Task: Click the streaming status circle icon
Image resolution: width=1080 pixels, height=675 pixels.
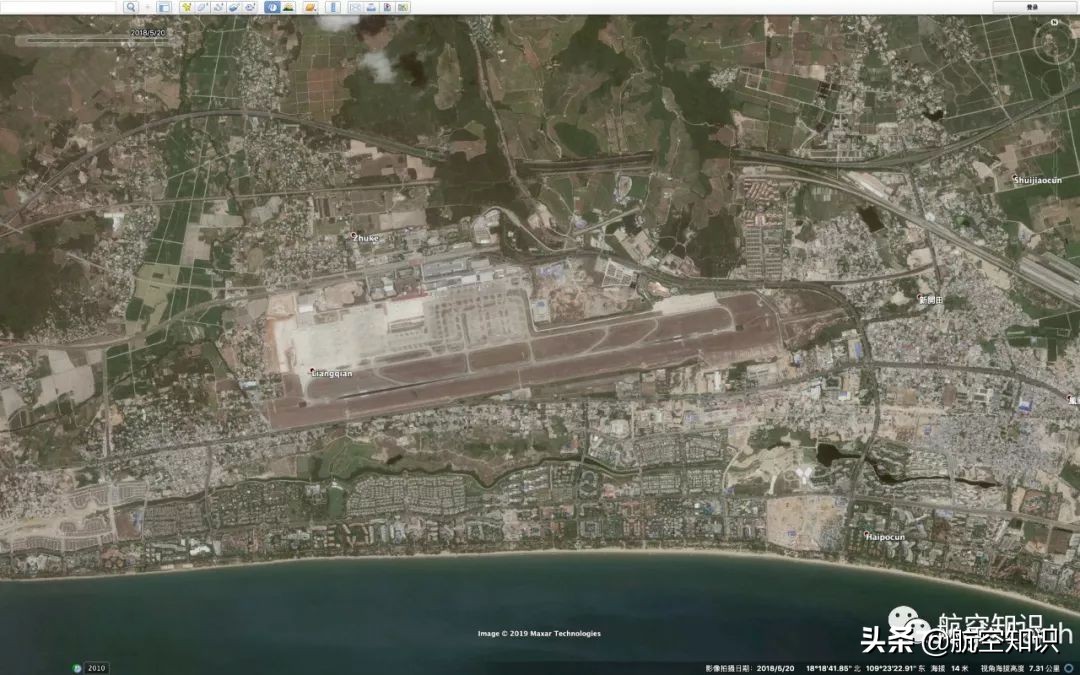Action: pos(1071,668)
